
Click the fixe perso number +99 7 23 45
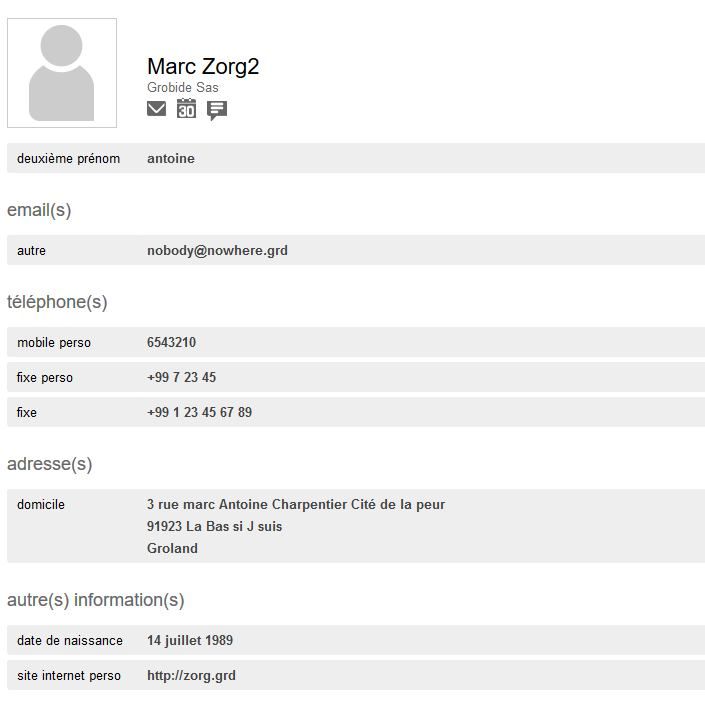(x=181, y=377)
